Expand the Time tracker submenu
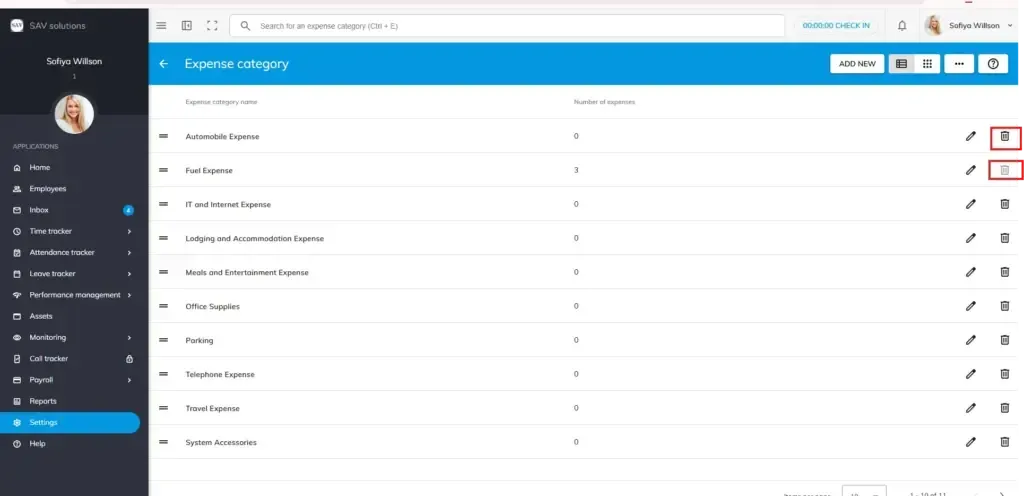Screen dimensions: 1024x496 129,232
